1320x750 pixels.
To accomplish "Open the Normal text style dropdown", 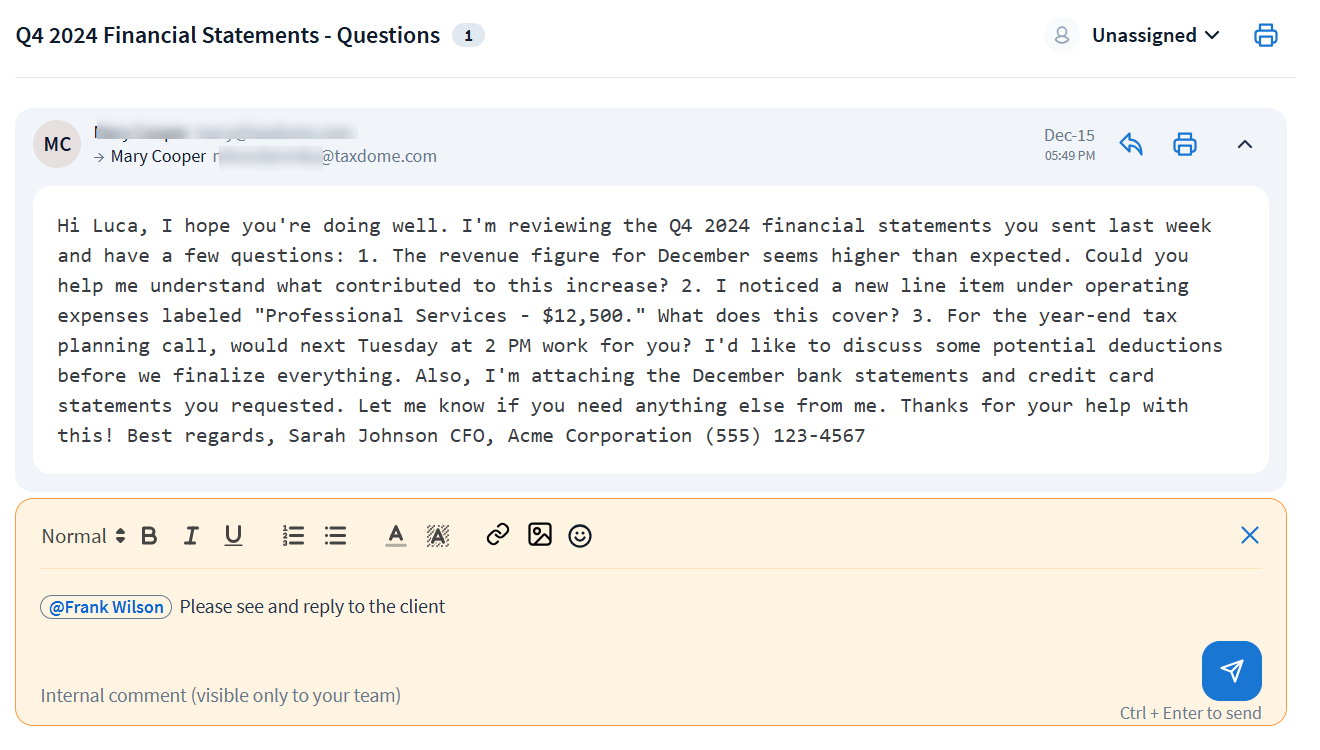I will coord(84,536).
